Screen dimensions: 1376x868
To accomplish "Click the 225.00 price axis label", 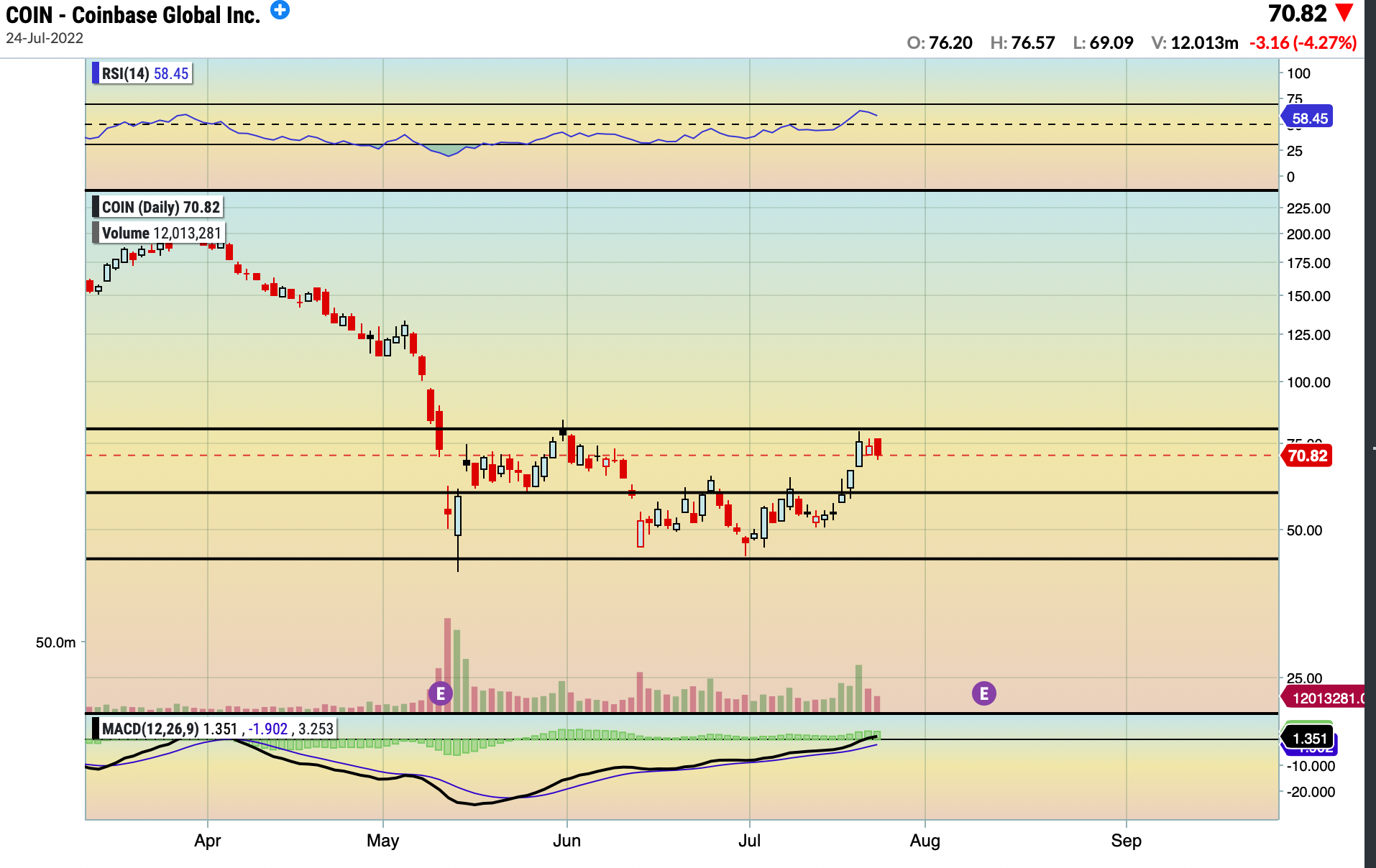I will click(1308, 208).
